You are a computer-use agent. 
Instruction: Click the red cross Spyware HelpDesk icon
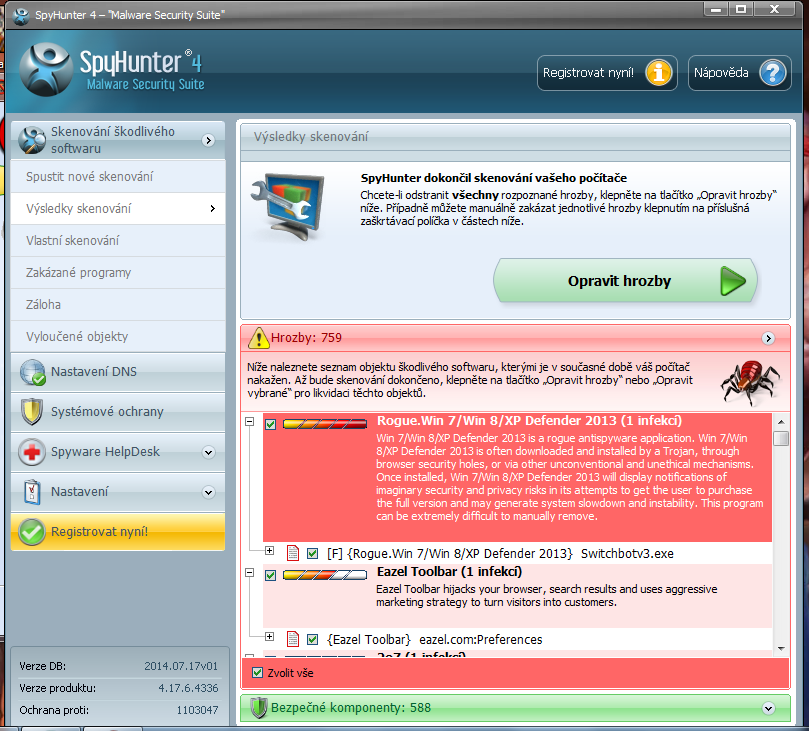coord(32,452)
